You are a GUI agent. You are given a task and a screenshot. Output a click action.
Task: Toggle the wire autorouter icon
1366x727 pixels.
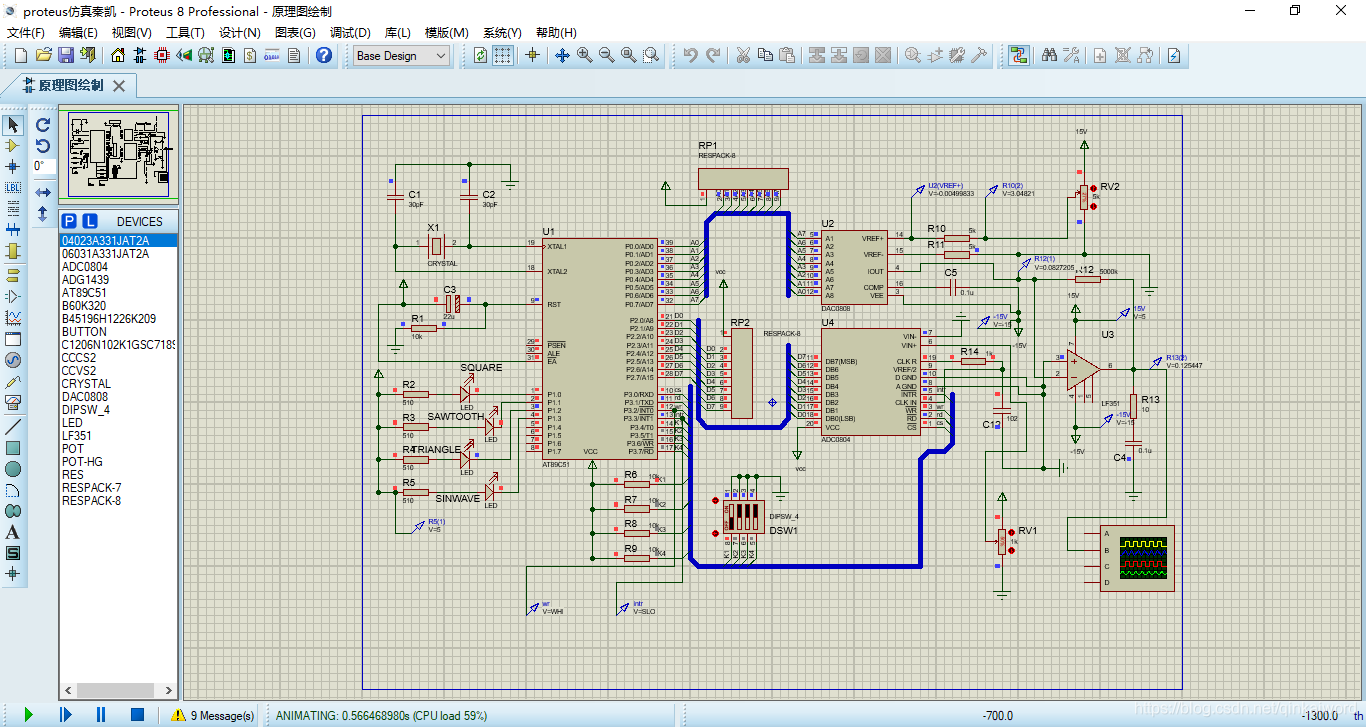pos(1019,56)
